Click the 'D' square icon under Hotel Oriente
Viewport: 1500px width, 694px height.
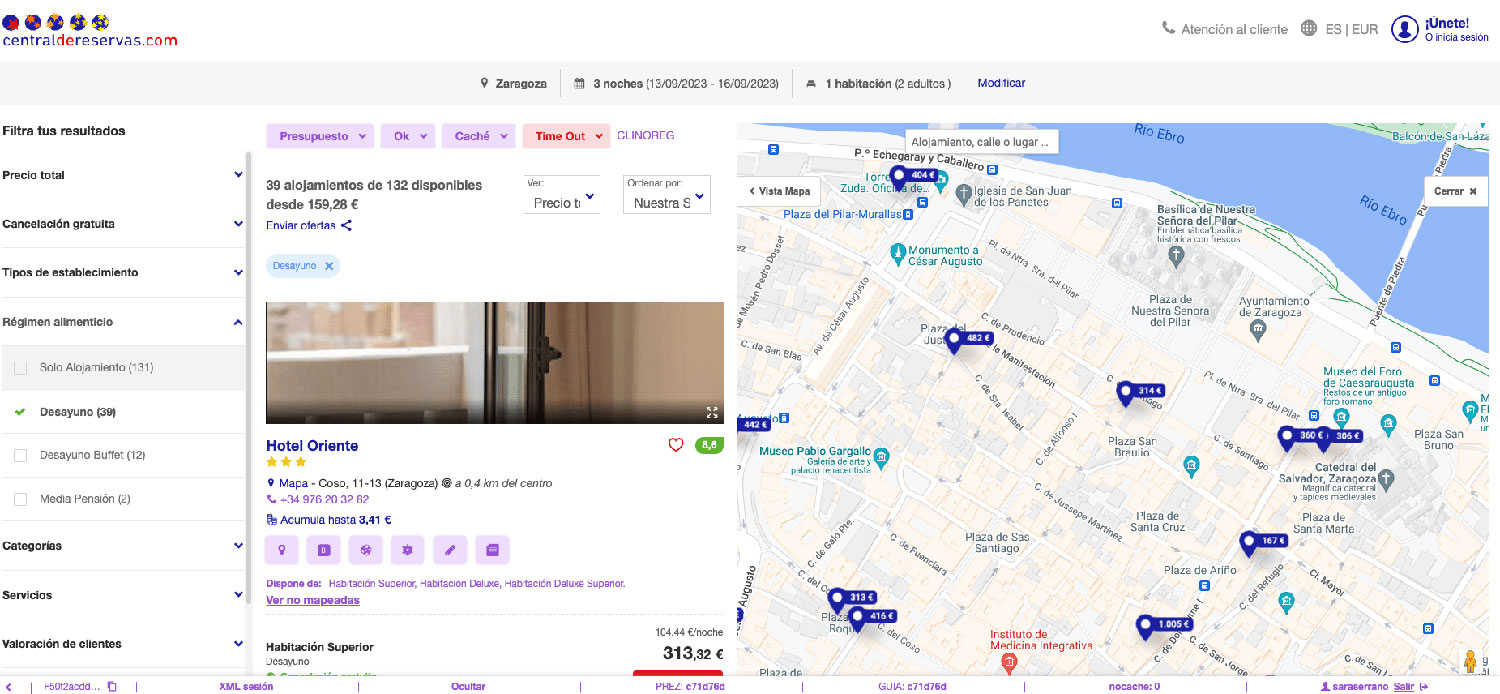(324, 550)
